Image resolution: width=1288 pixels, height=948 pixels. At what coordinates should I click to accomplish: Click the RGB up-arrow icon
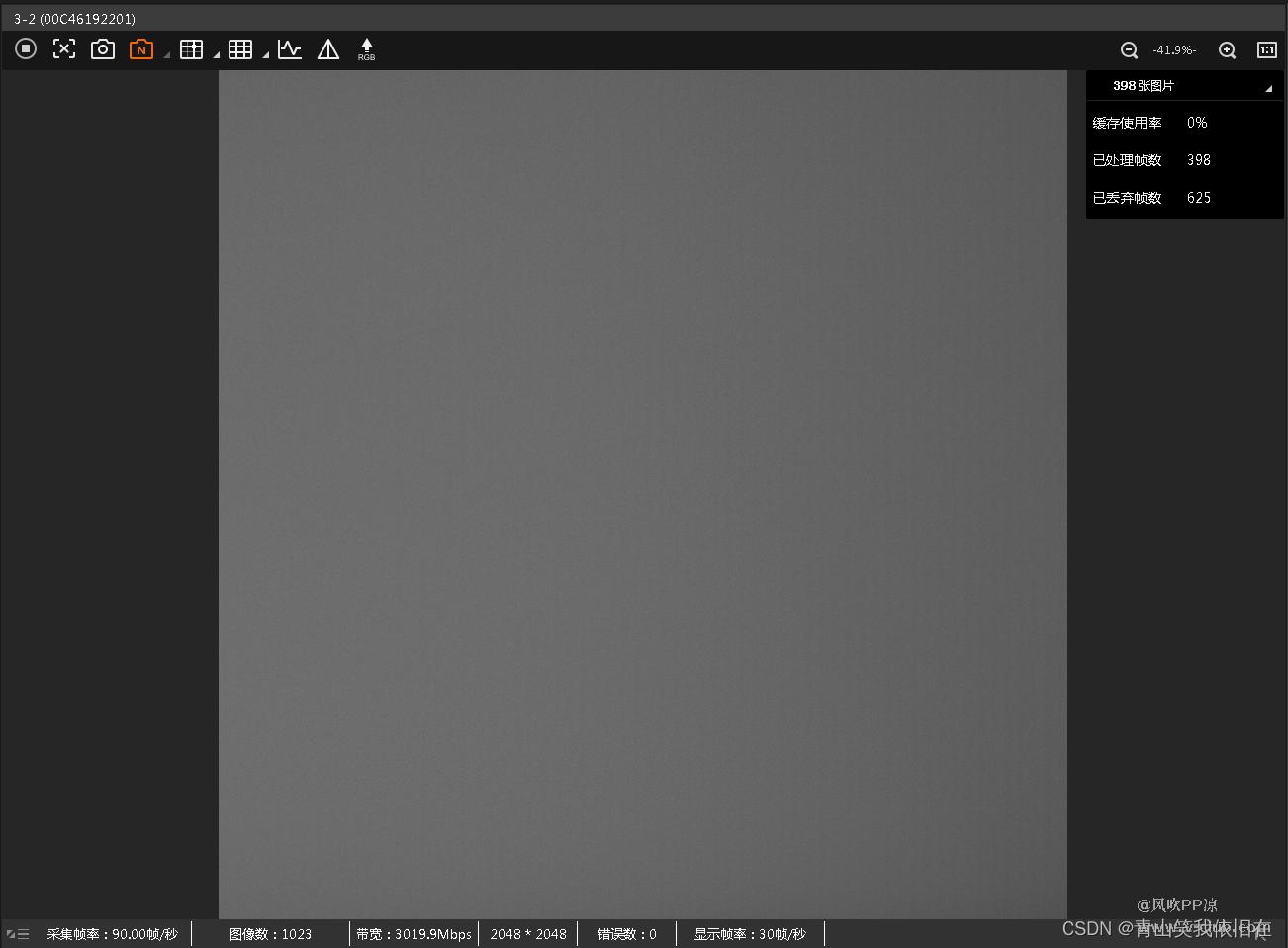tap(366, 49)
